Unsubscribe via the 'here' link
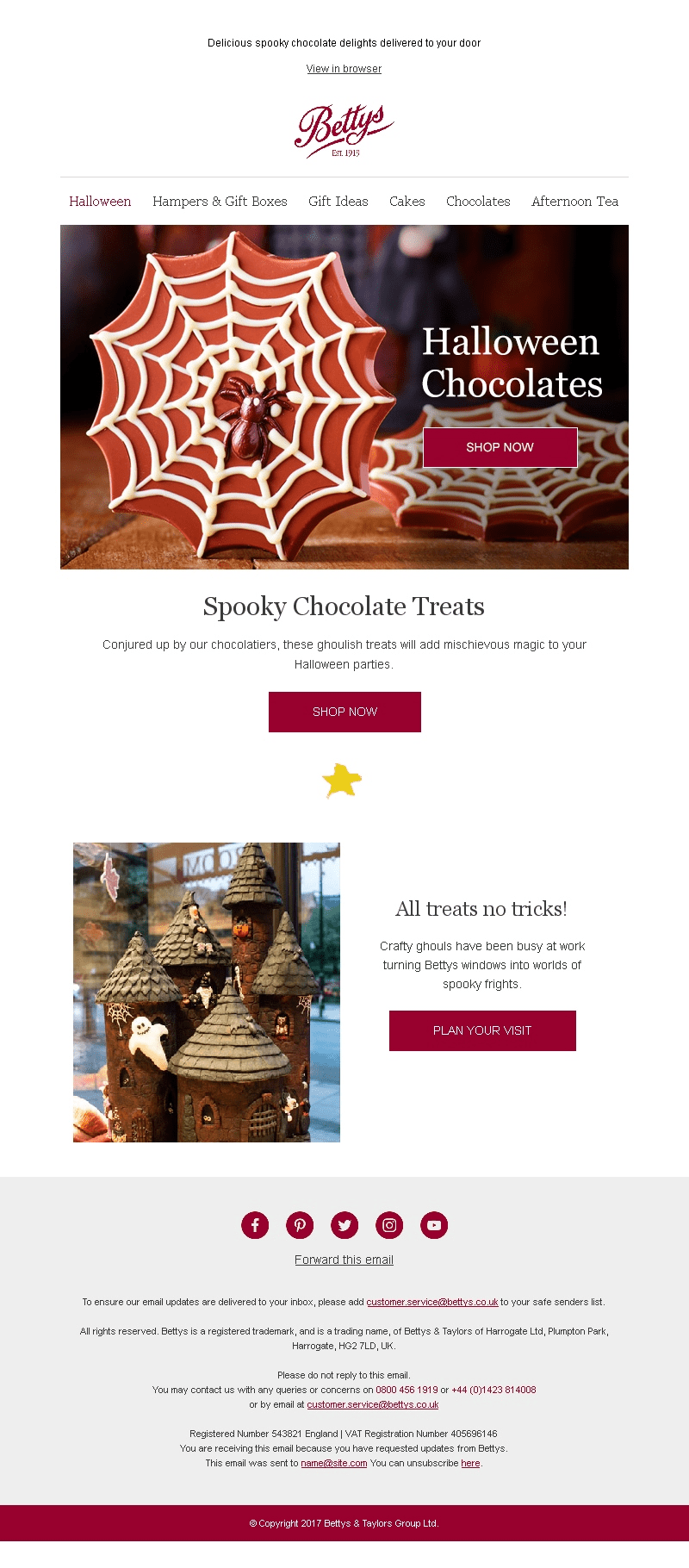The height and width of the screenshot is (1568, 689). tap(470, 1463)
